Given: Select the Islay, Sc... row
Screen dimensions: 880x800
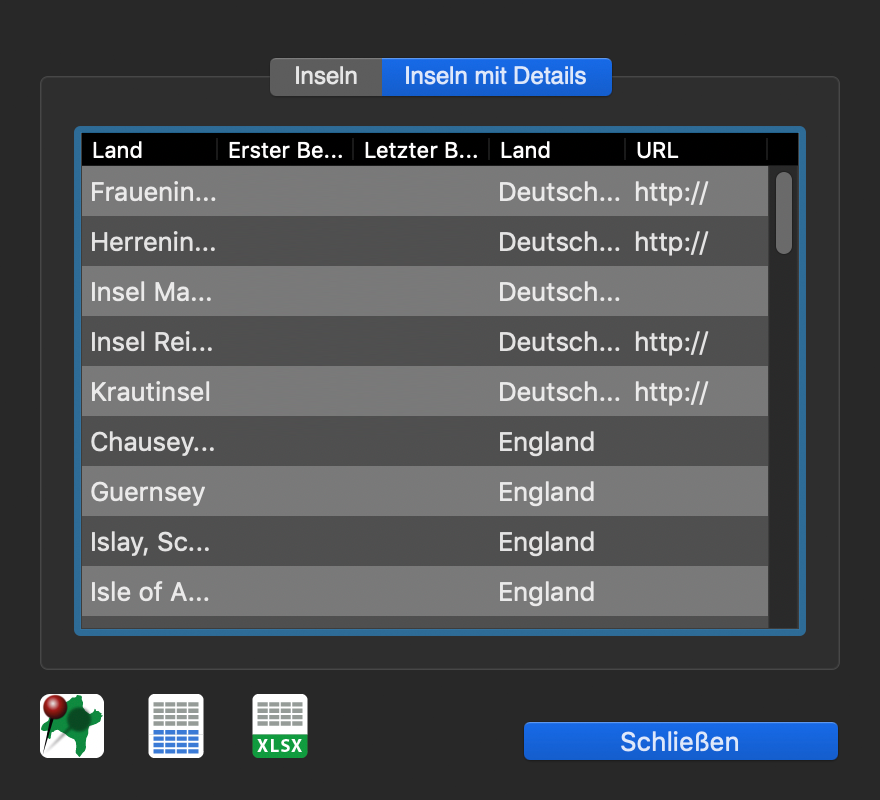Looking at the screenshot, I should click(425, 541).
